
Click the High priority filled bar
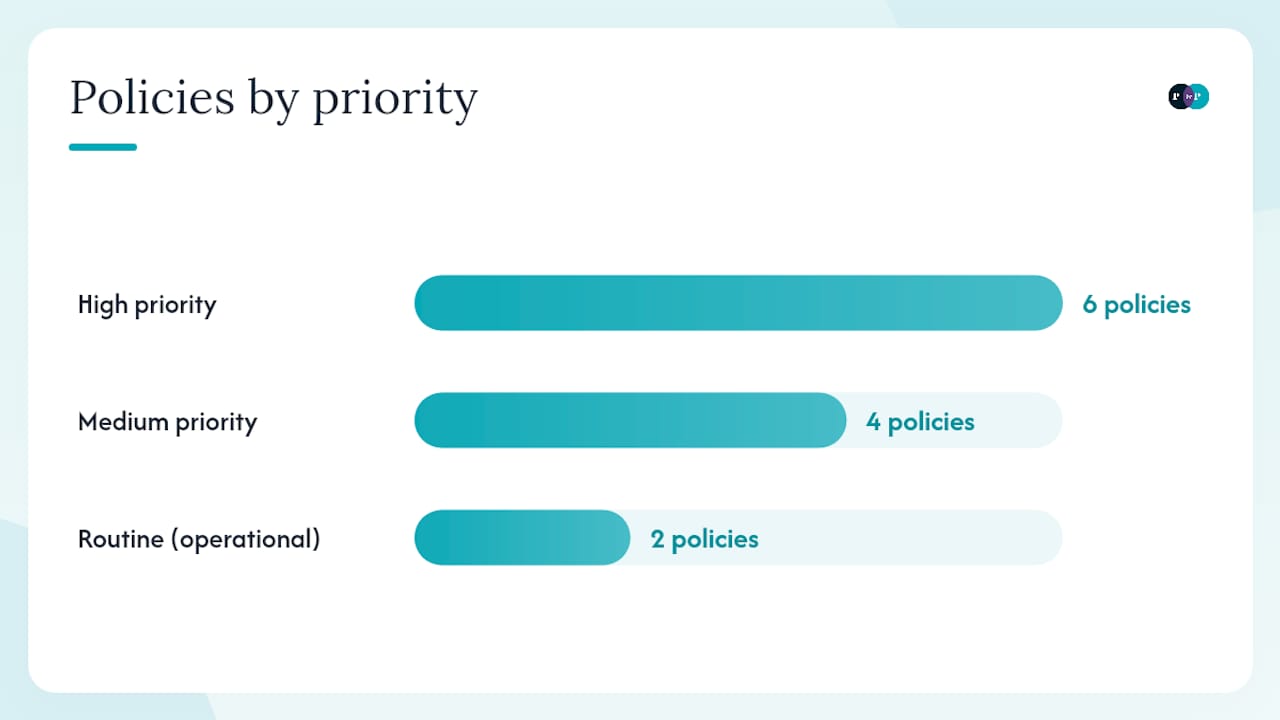click(738, 303)
